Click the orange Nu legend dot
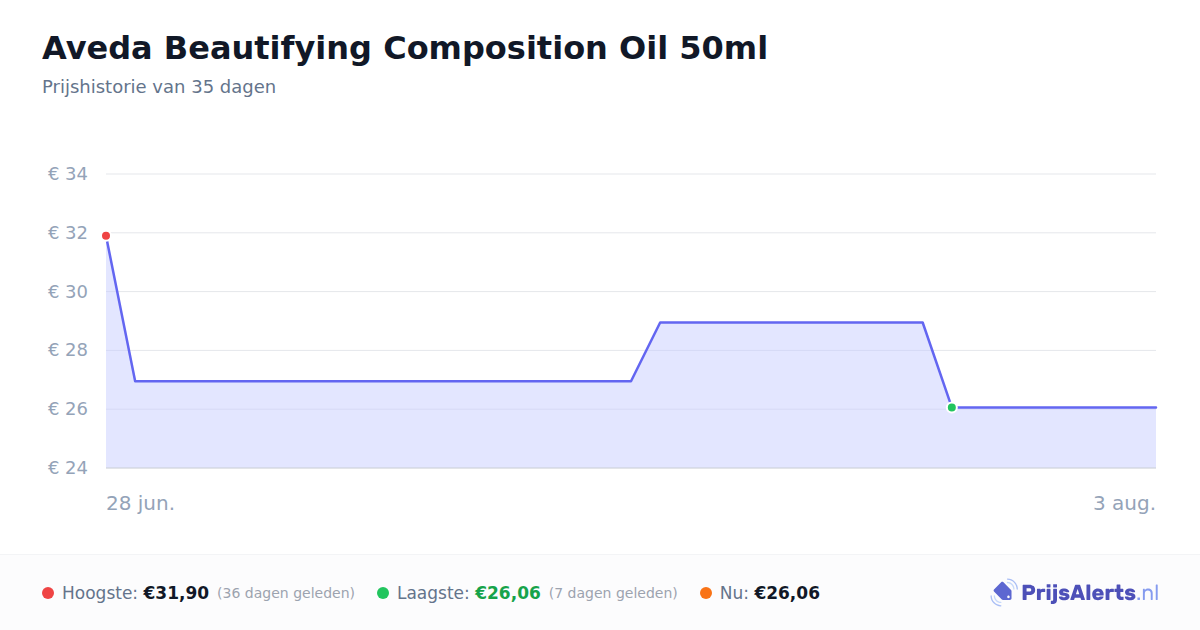Screen dimensions: 1200x630 (x=706, y=593)
